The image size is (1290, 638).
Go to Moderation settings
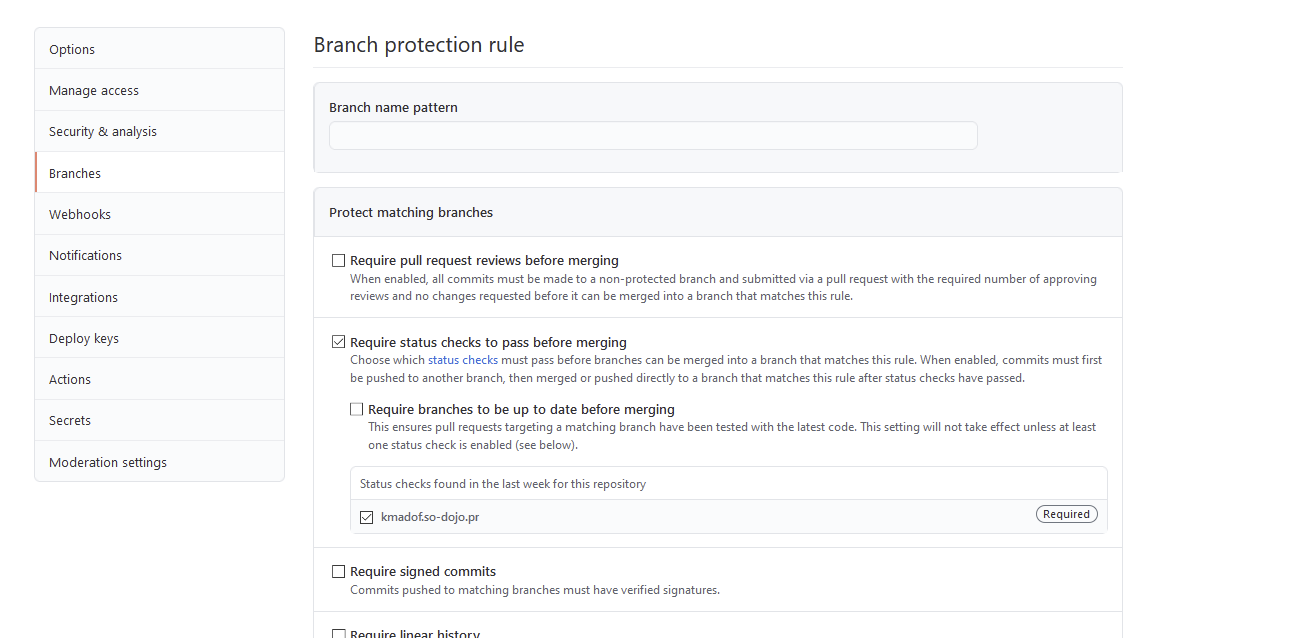tap(108, 462)
